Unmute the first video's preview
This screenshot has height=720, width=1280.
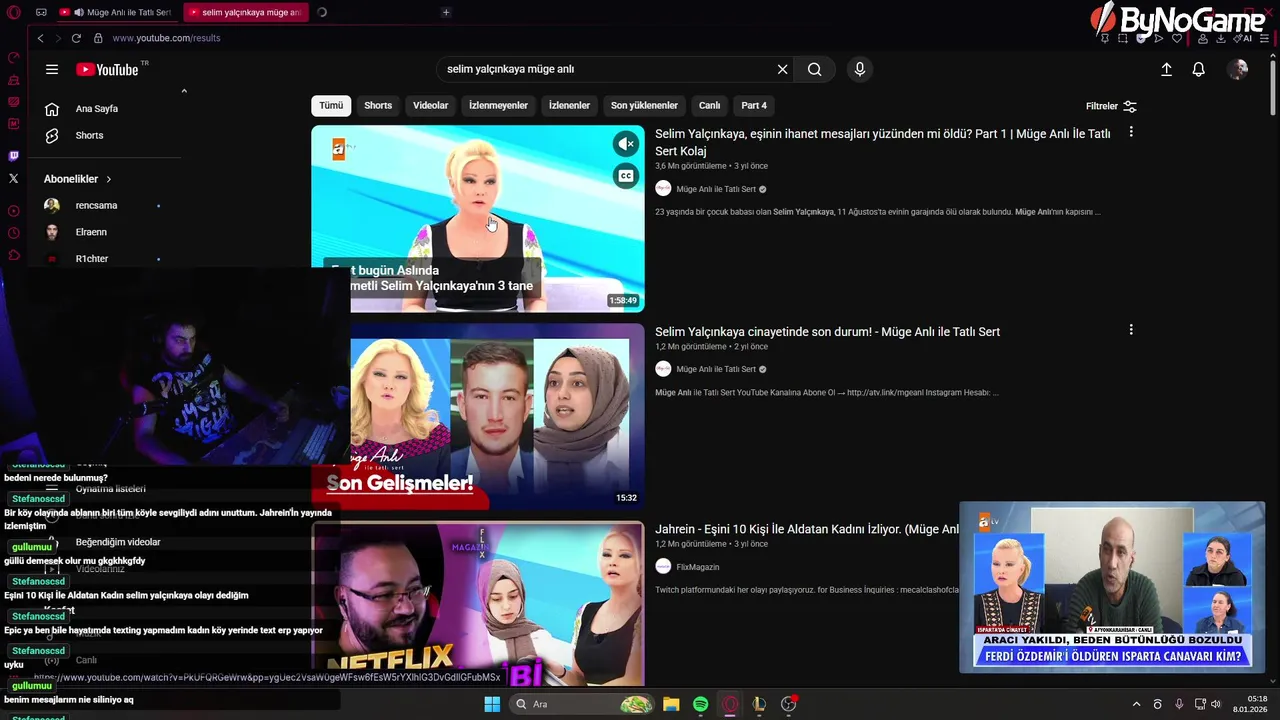pyautogui.click(x=626, y=144)
